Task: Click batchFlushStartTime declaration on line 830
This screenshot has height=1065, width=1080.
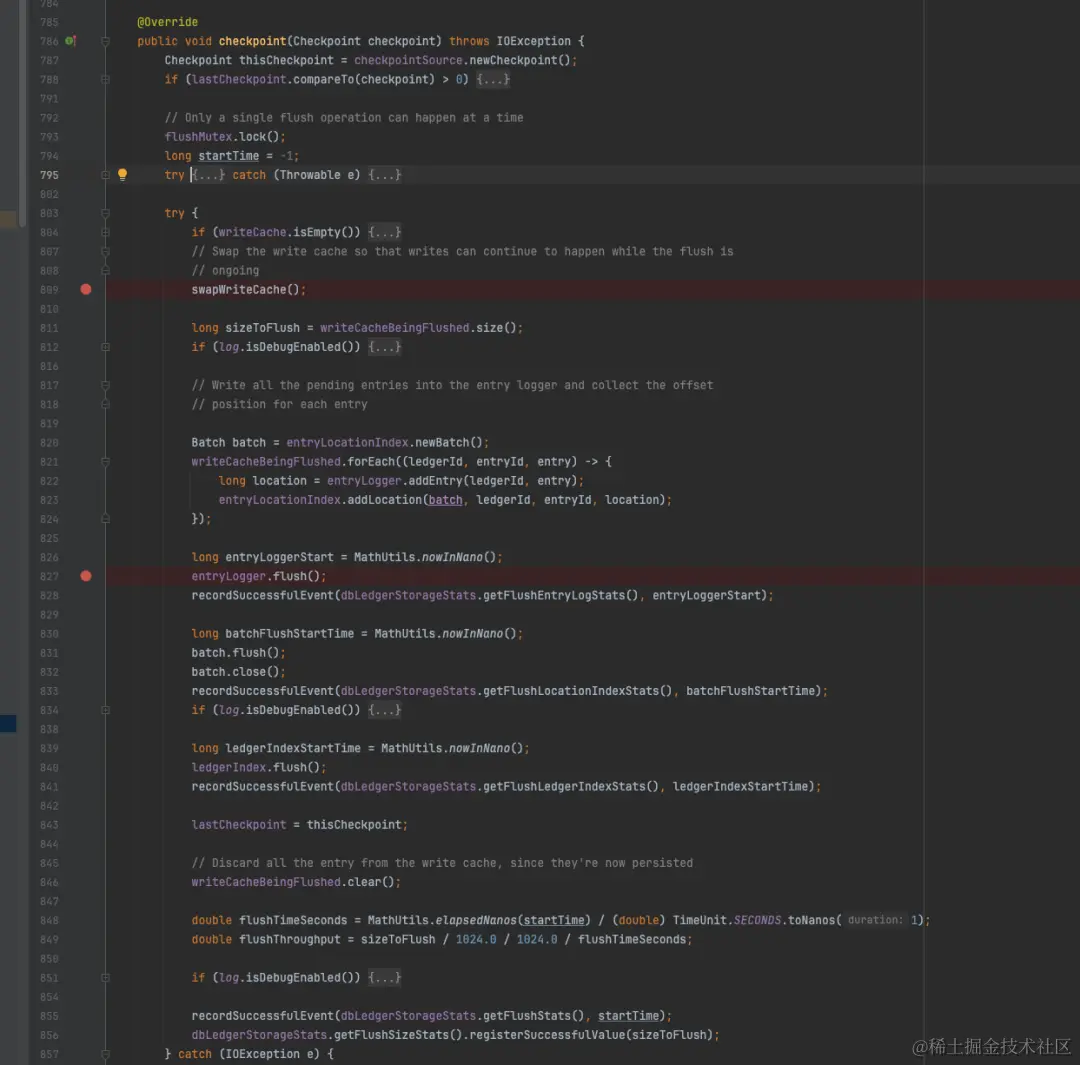Action: [289, 634]
